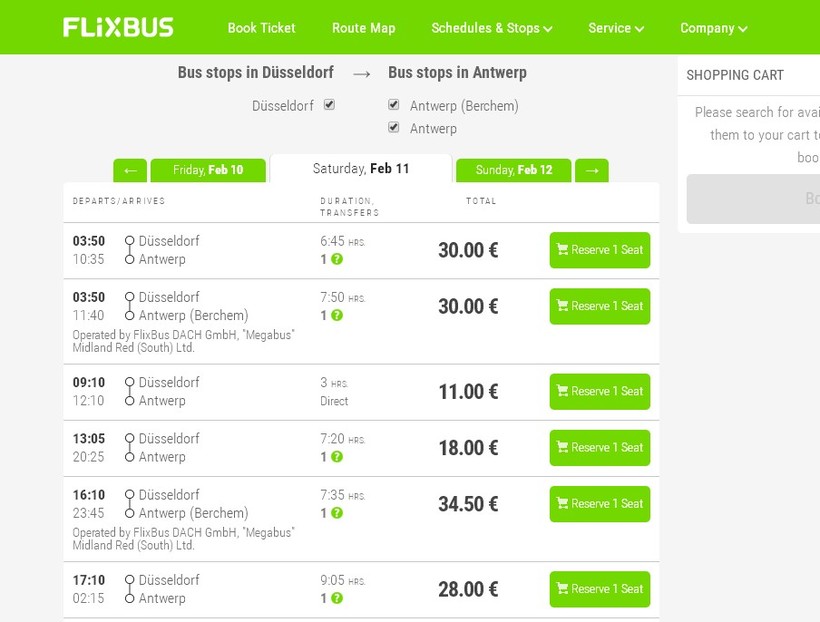The width and height of the screenshot is (820, 622).
Task: Click transfer info icon for 7:20 hrs trip
Action: click(337, 457)
